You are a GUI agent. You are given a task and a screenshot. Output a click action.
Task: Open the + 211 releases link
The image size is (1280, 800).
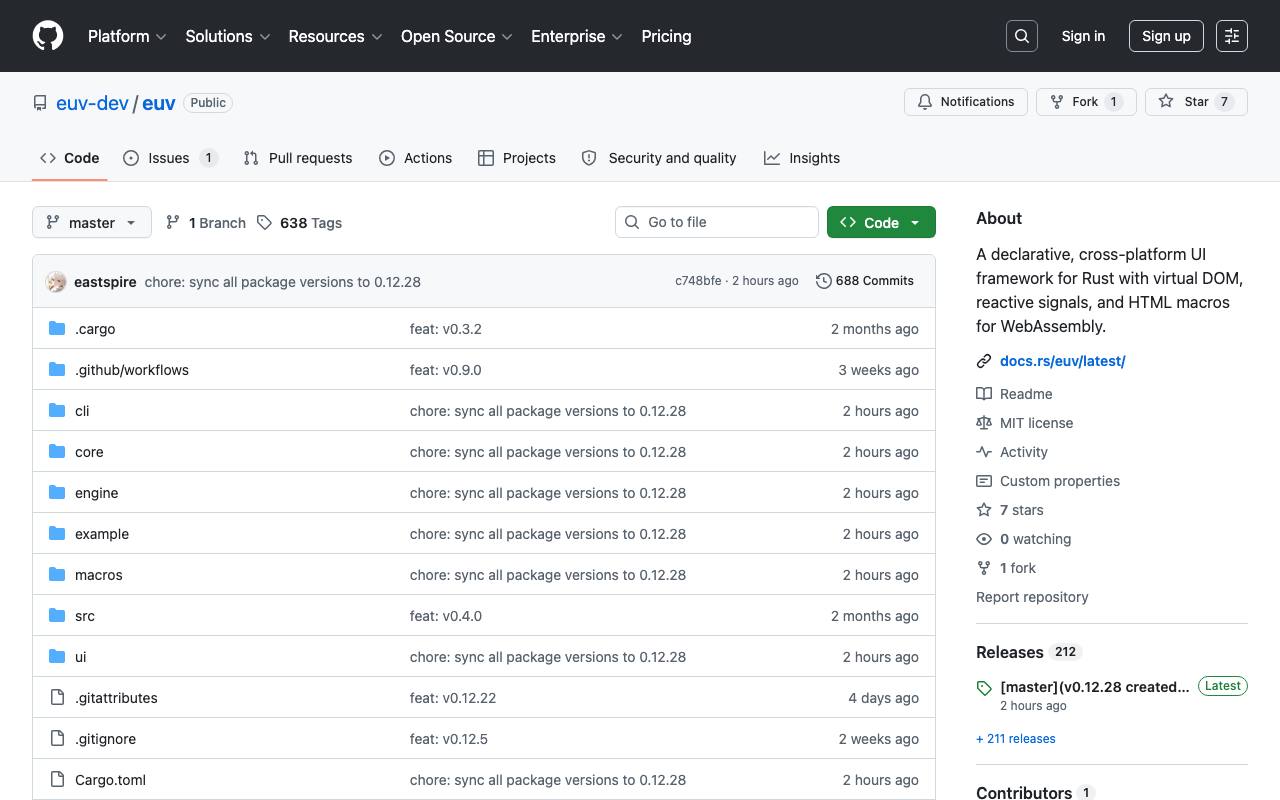[x=1016, y=739]
